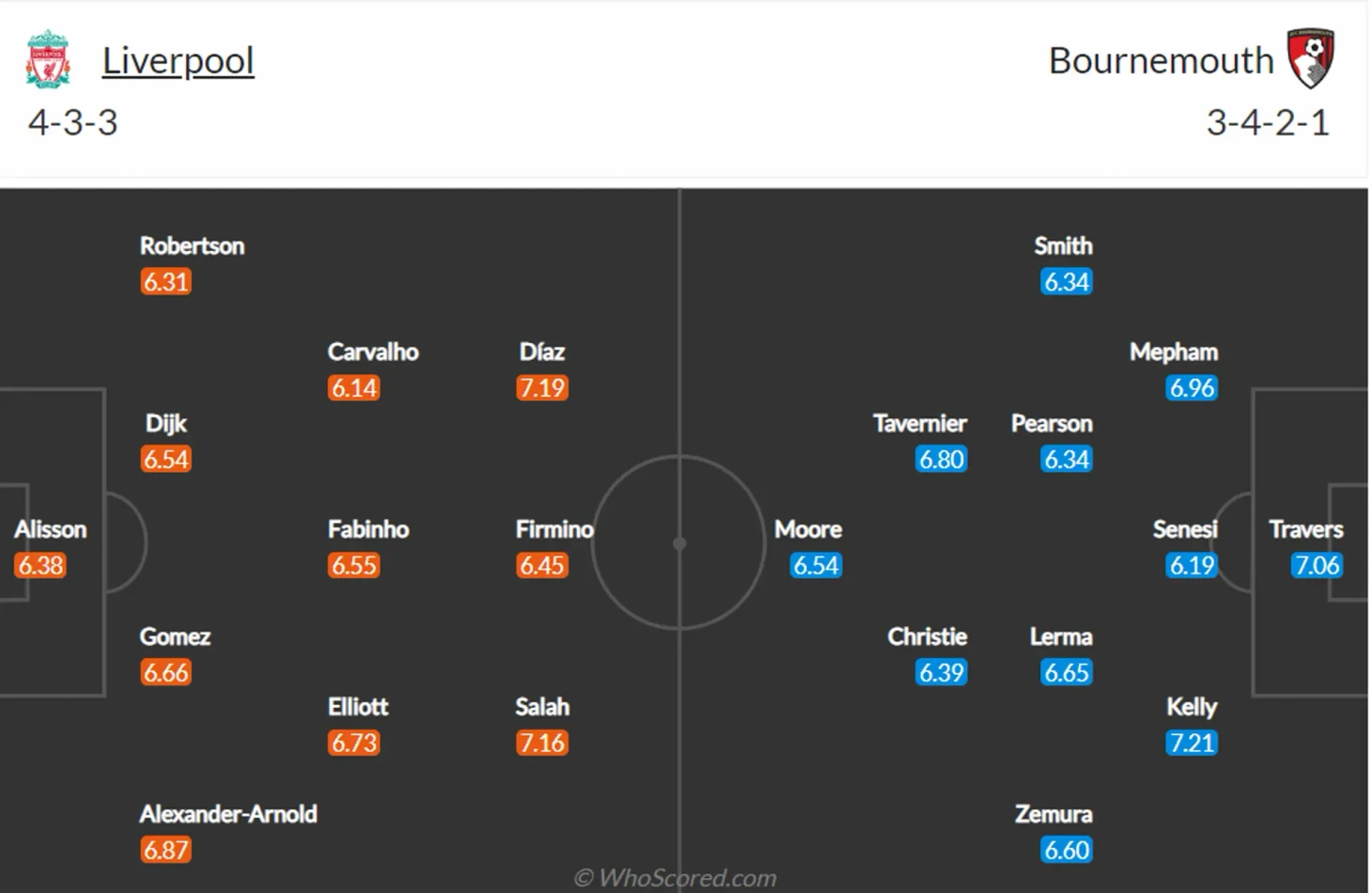This screenshot has width=1372, height=893.
Task: Click Kelly's 7.21 rating badge
Action: tap(1192, 743)
